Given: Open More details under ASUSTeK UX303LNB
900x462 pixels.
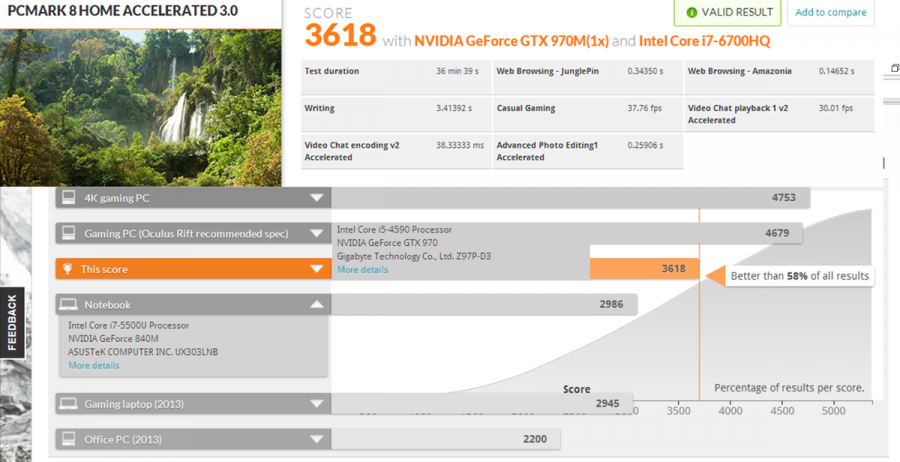Looking at the screenshot, I should click(x=94, y=366).
